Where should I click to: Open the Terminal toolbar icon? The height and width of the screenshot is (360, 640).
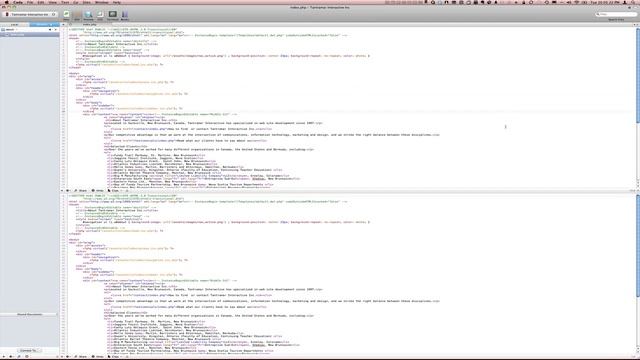pyautogui.click(x=112, y=16)
